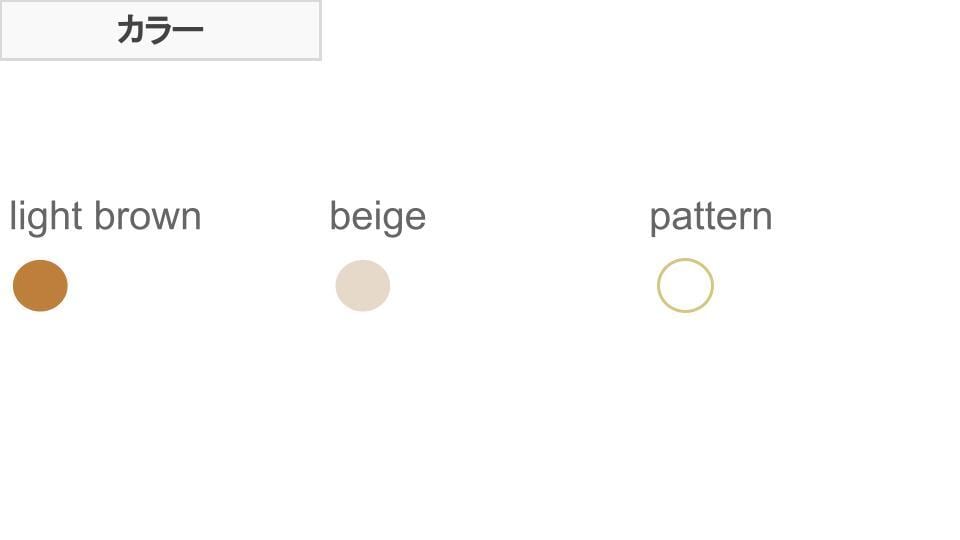Click the "light brown" text label
This screenshot has height=540, width=960.
point(105,217)
